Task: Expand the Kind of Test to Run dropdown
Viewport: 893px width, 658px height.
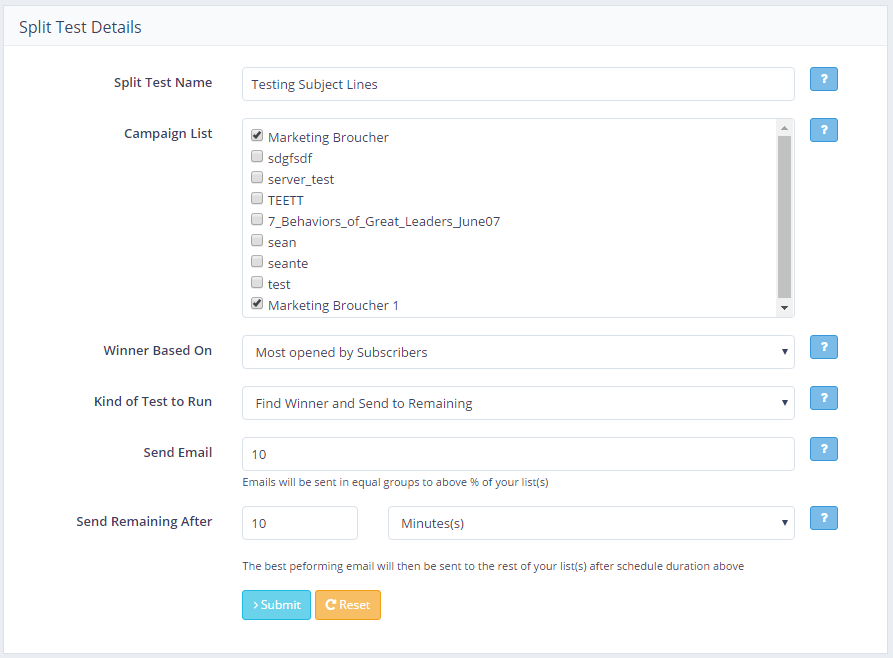Action: click(518, 403)
